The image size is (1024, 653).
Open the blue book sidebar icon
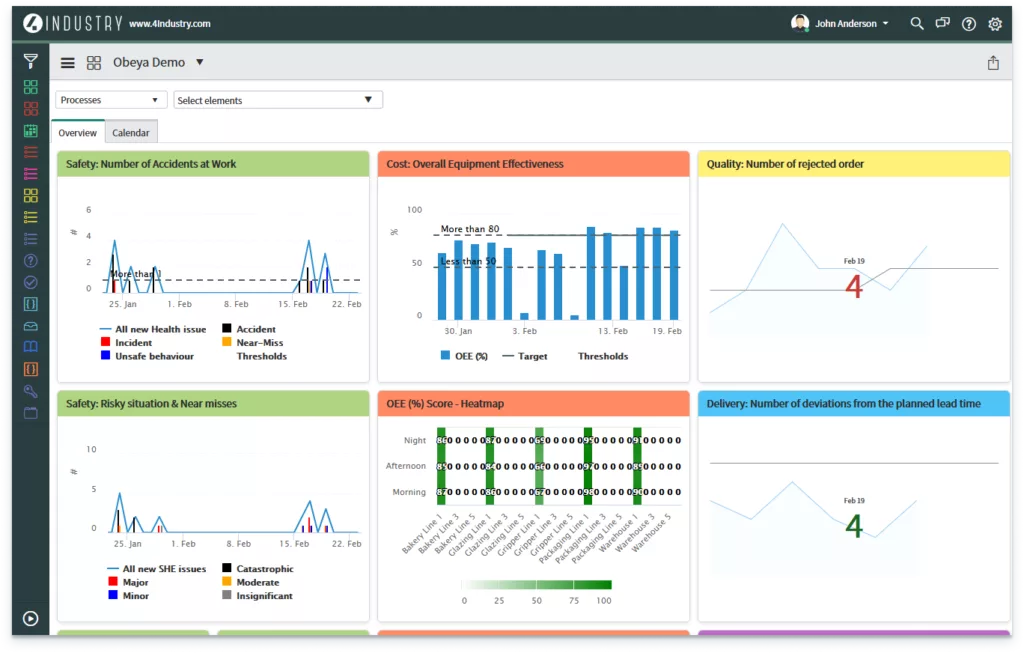[x=31, y=347]
